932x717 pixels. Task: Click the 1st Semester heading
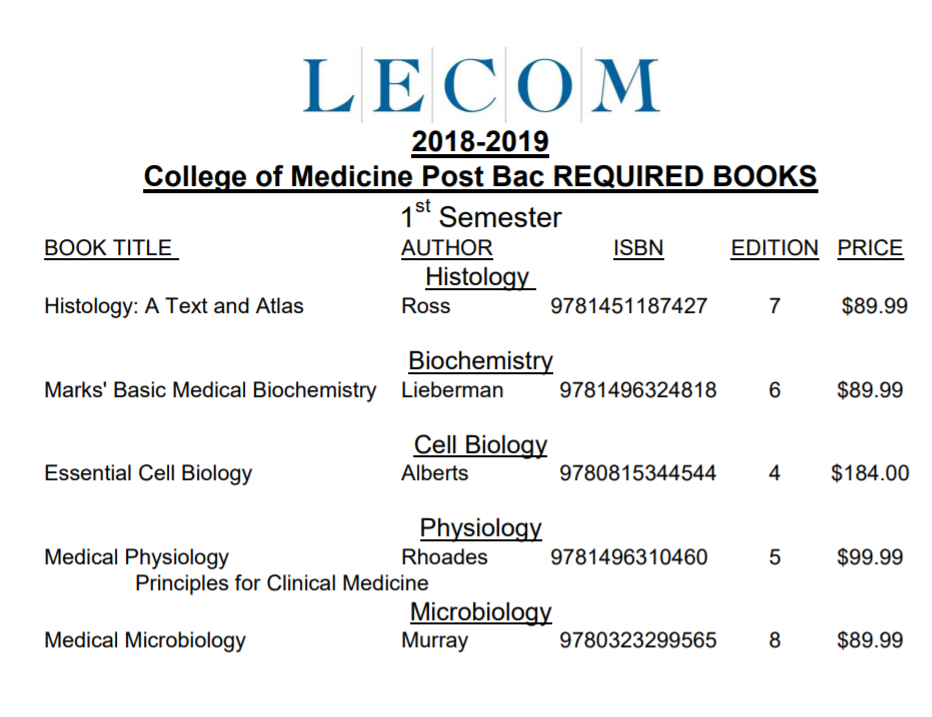(481, 216)
